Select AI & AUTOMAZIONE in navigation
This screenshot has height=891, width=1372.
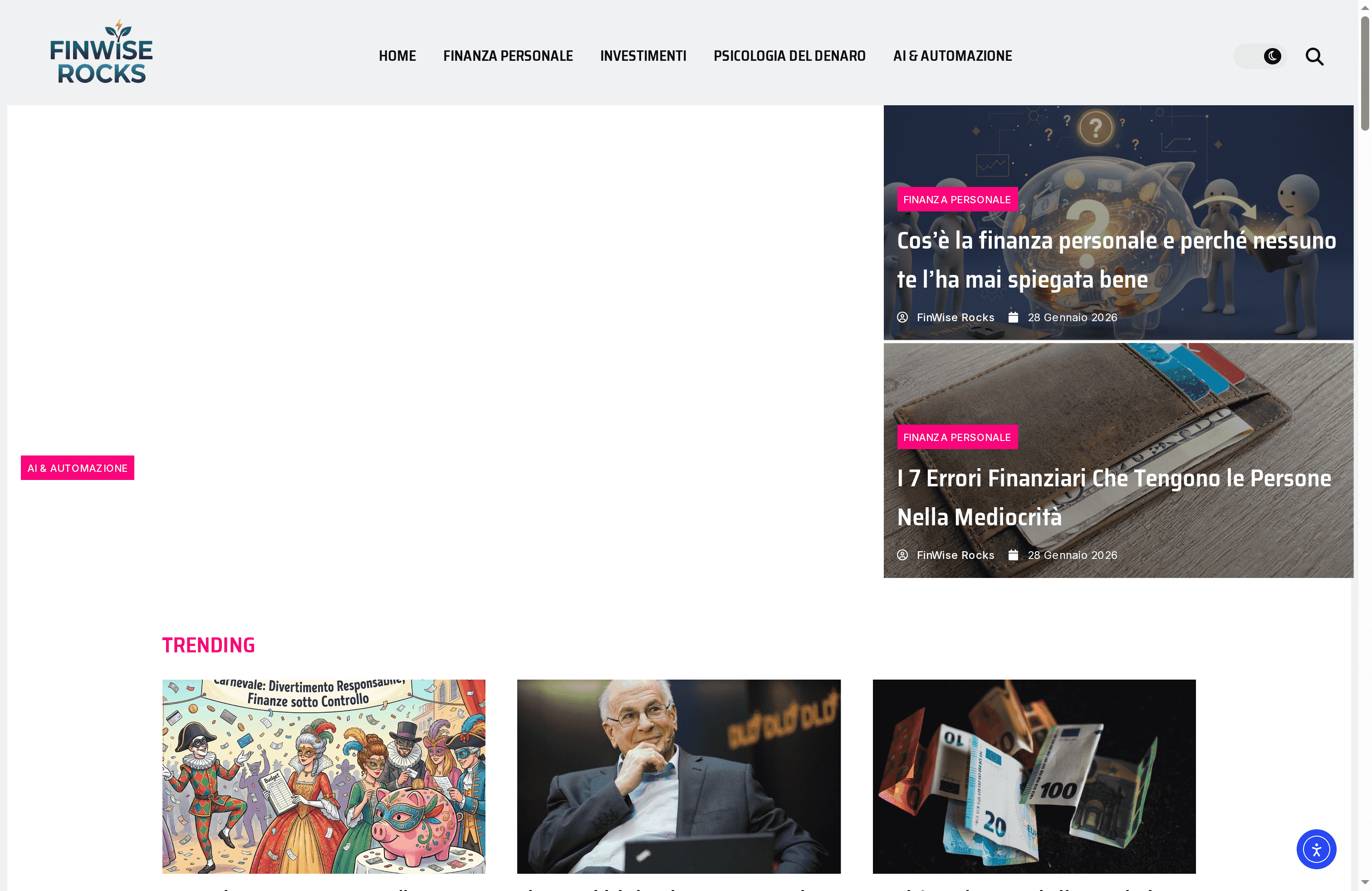pyautogui.click(x=952, y=56)
